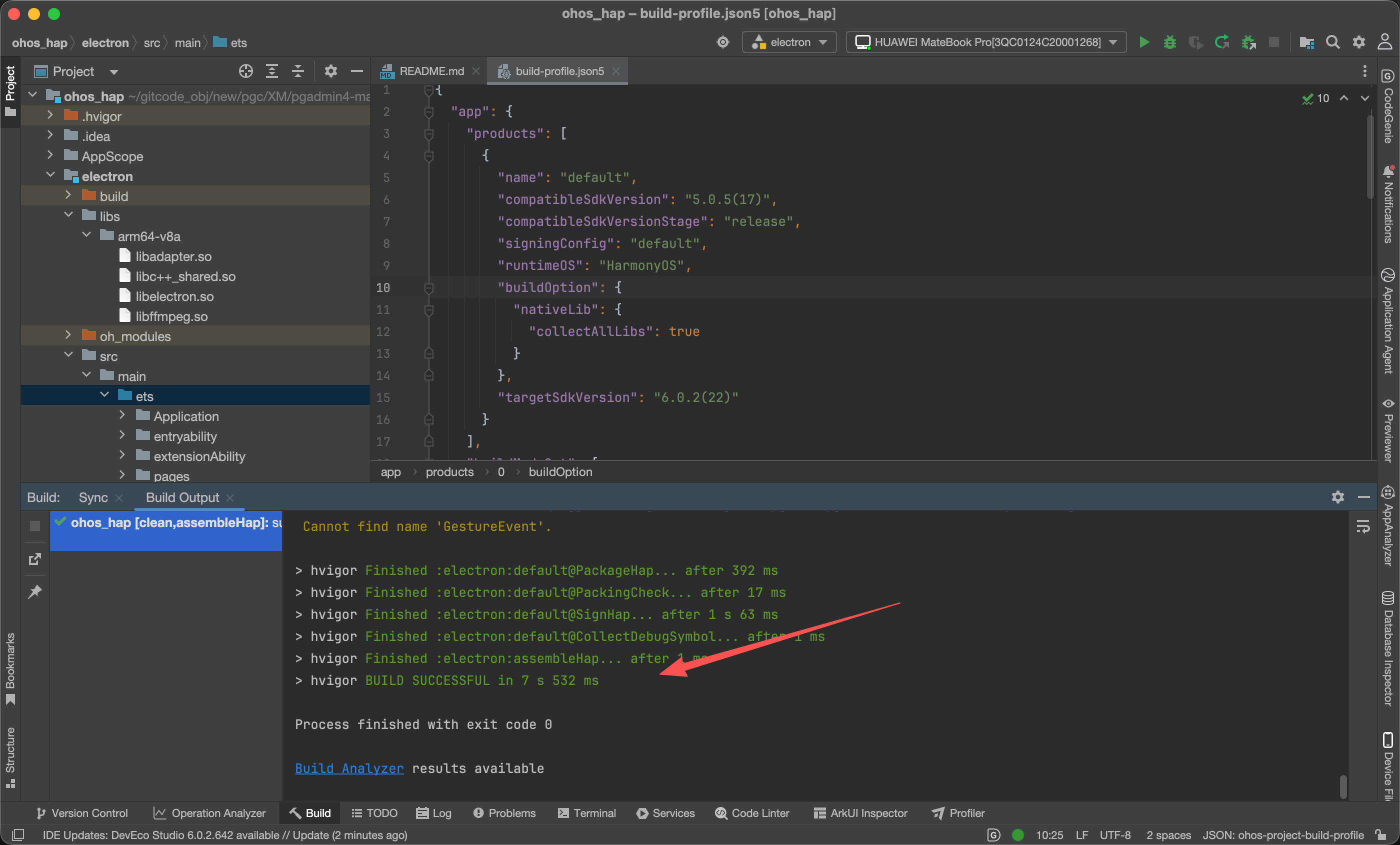Viewport: 1400px width, 845px height.
Task: Start debugging with the bug icon
Action: coord(1170,42)
